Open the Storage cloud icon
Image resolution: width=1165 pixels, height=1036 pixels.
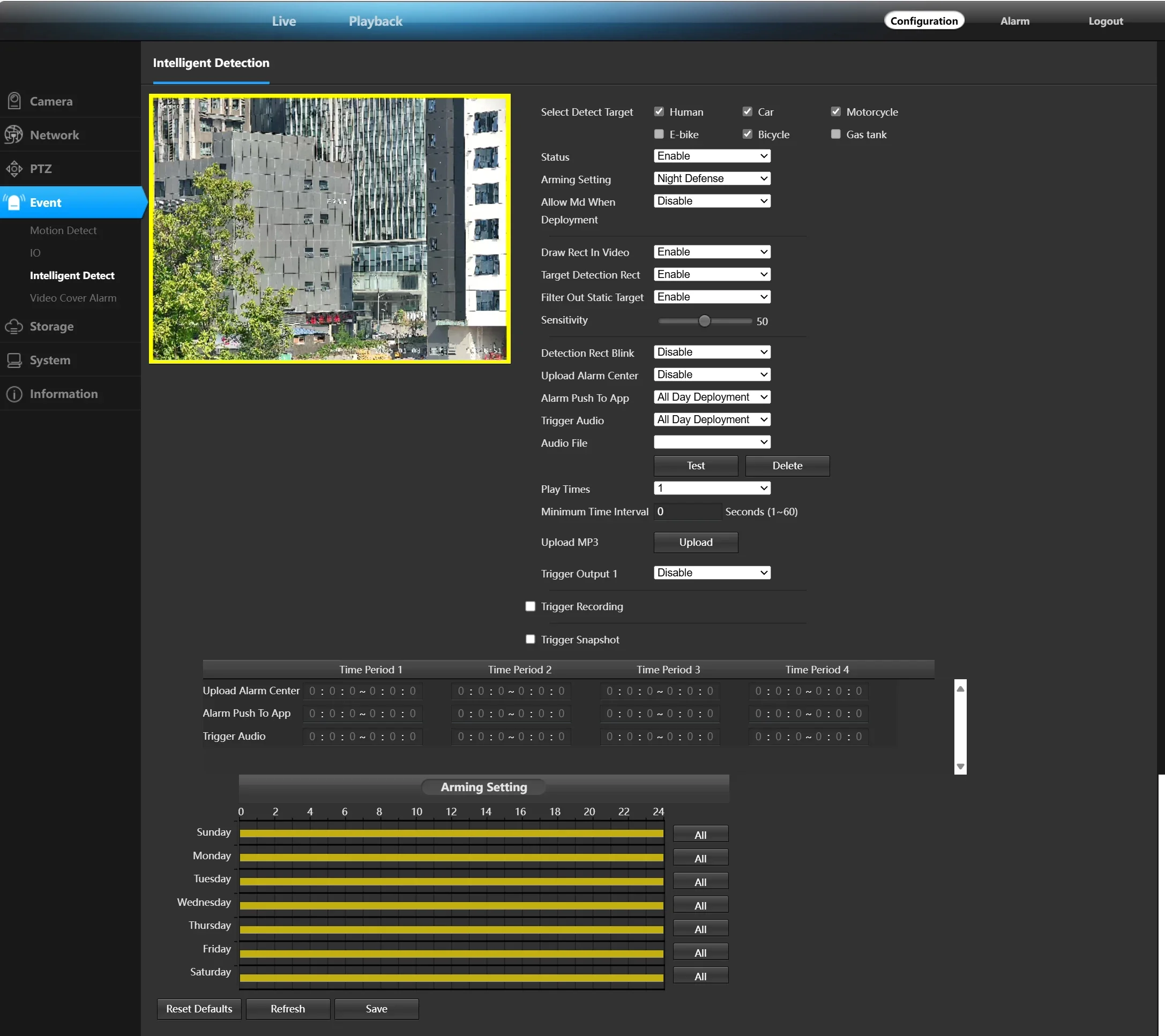[14, 327]
